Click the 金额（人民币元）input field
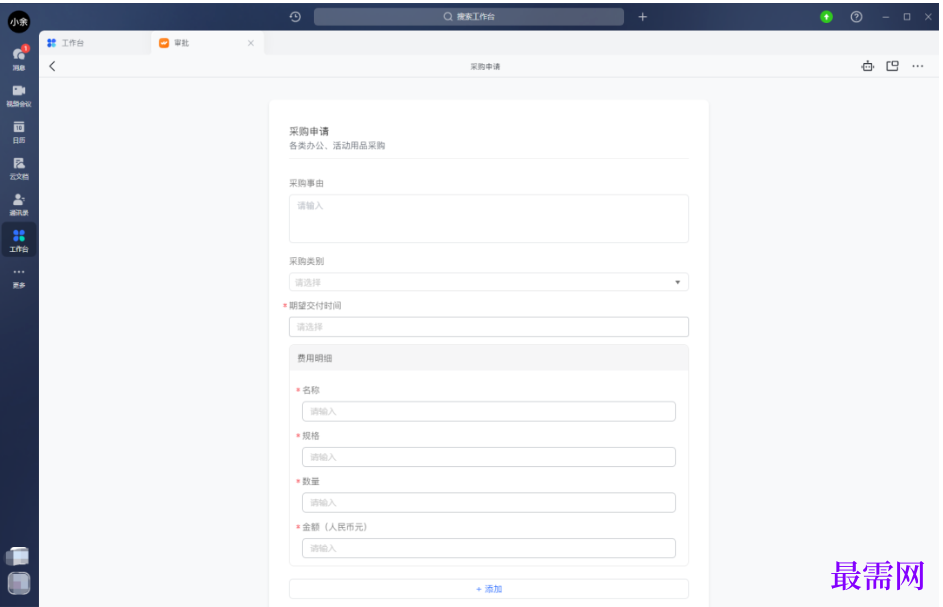Screen dimensions: 943x607 click(488, 548)
